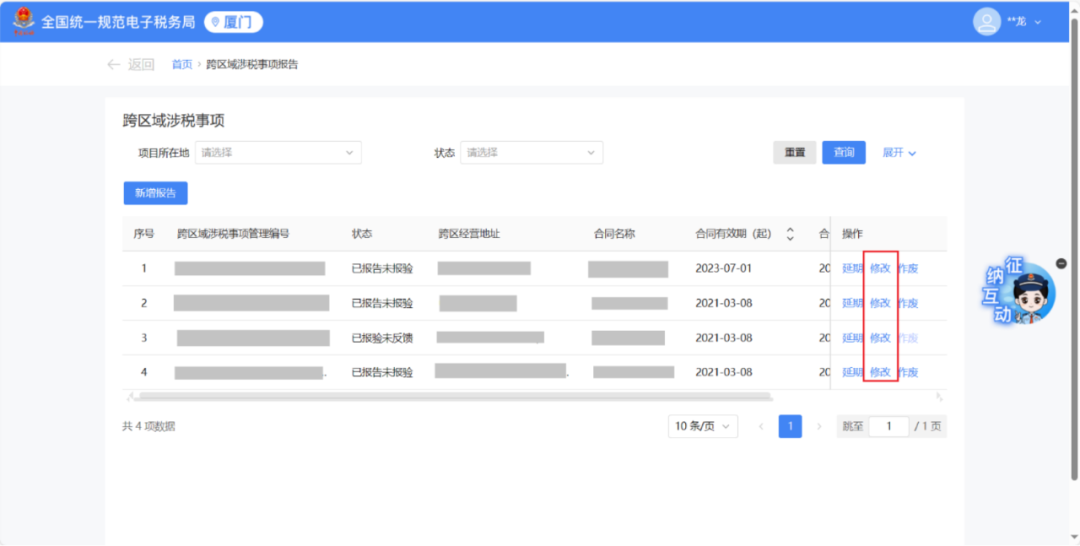Click 延期 in row 3
This screenshot has width=1080, height=546.
pos(853,338)
